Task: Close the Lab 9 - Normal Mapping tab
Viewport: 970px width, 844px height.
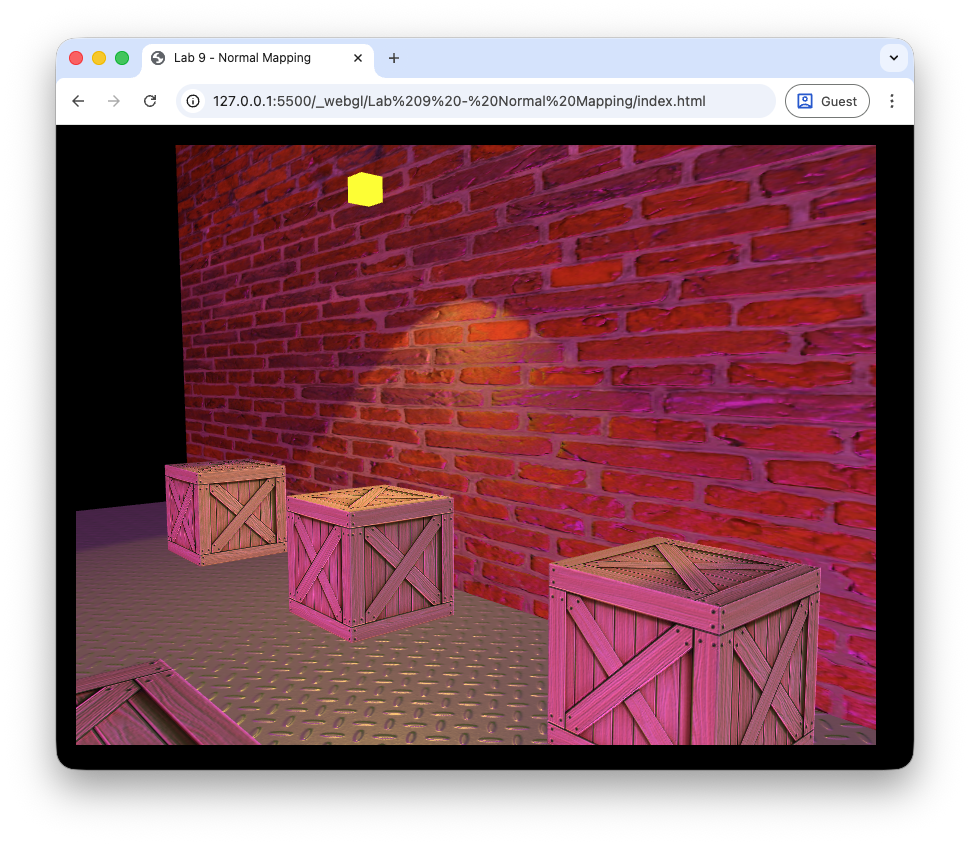Action: (x=358, y=58)
